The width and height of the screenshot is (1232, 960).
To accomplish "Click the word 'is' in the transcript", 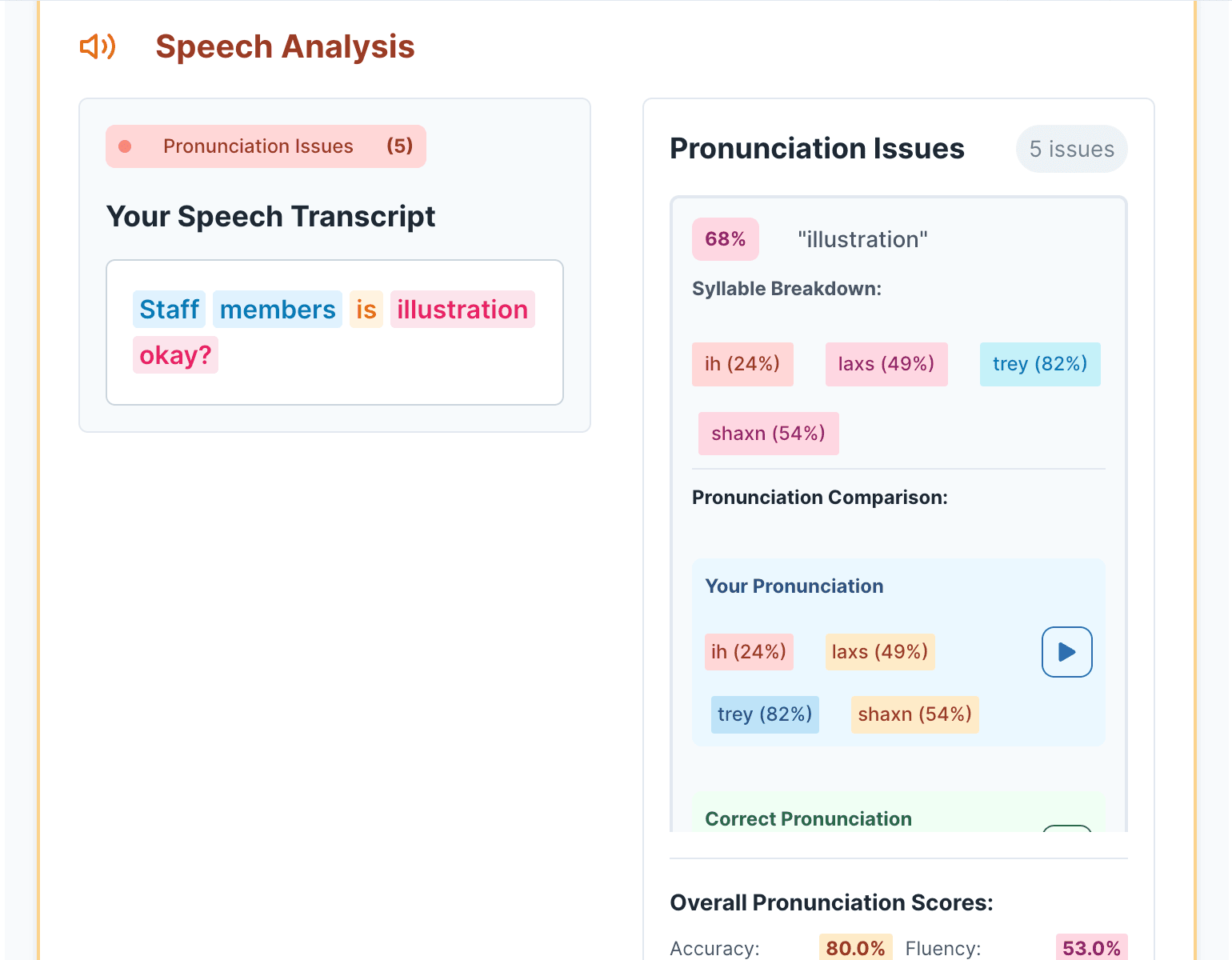I will pyautogui.click(x=366, y=310).
